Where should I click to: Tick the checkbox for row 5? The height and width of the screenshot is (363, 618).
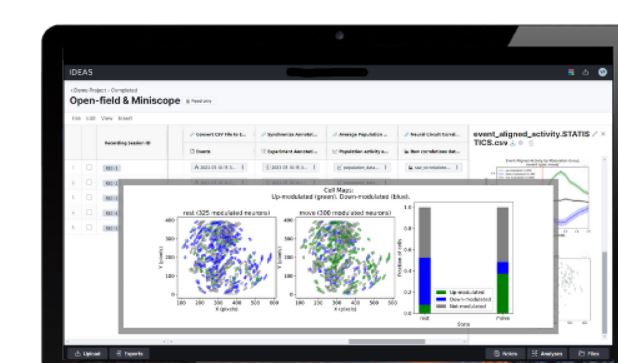(x=89, y=227)
